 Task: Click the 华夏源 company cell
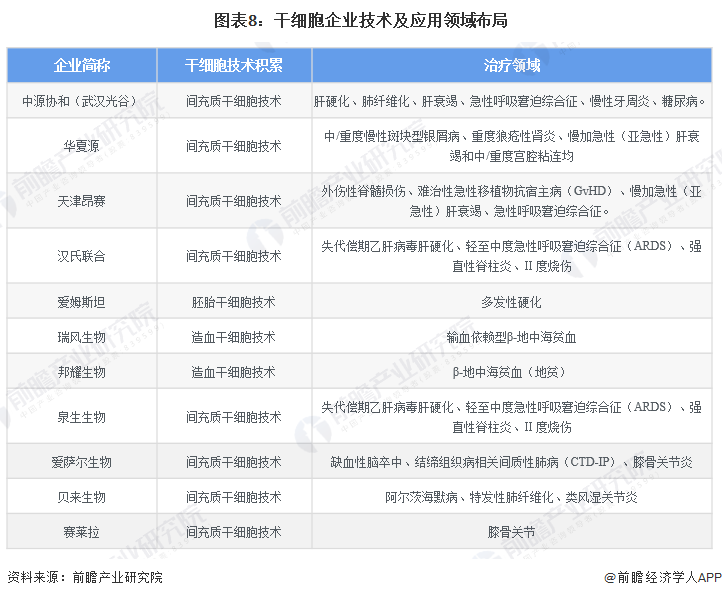pos(82,146)
